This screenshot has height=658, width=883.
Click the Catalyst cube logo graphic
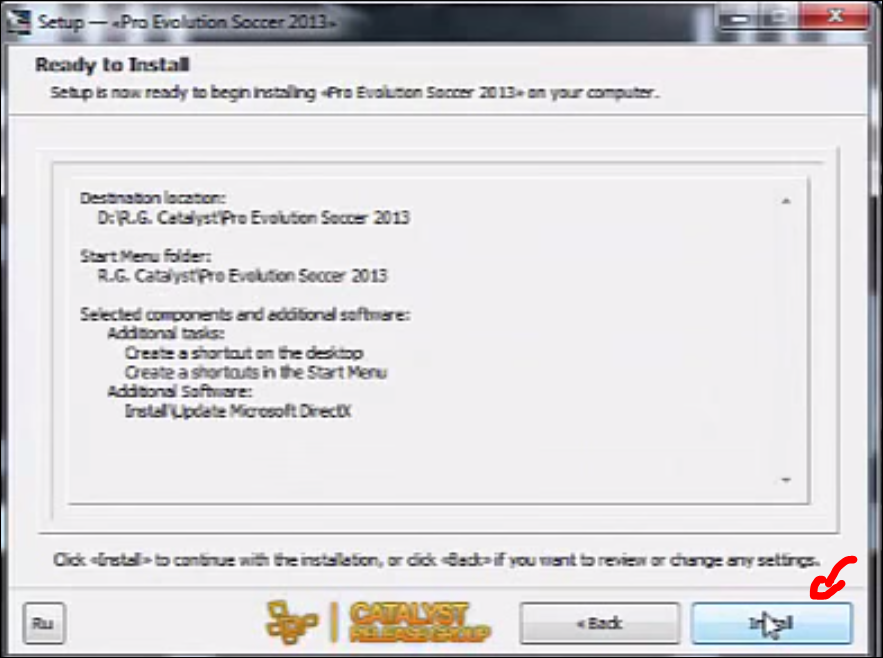coord(292,623)
